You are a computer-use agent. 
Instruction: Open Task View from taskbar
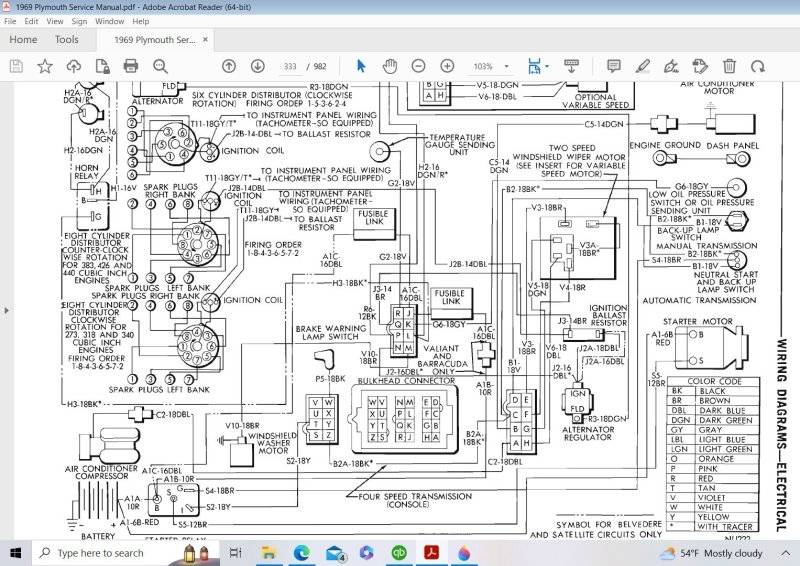tap(236, 553)
